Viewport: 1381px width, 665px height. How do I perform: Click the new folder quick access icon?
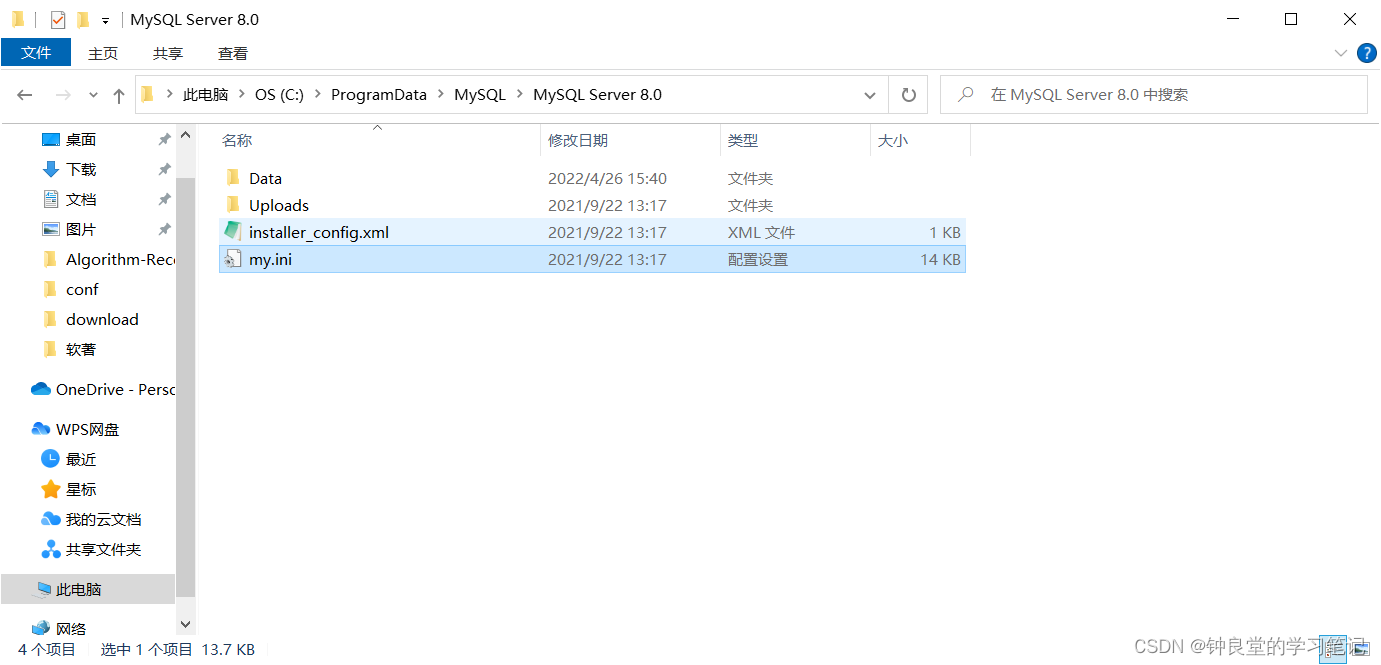pos(82,19)
